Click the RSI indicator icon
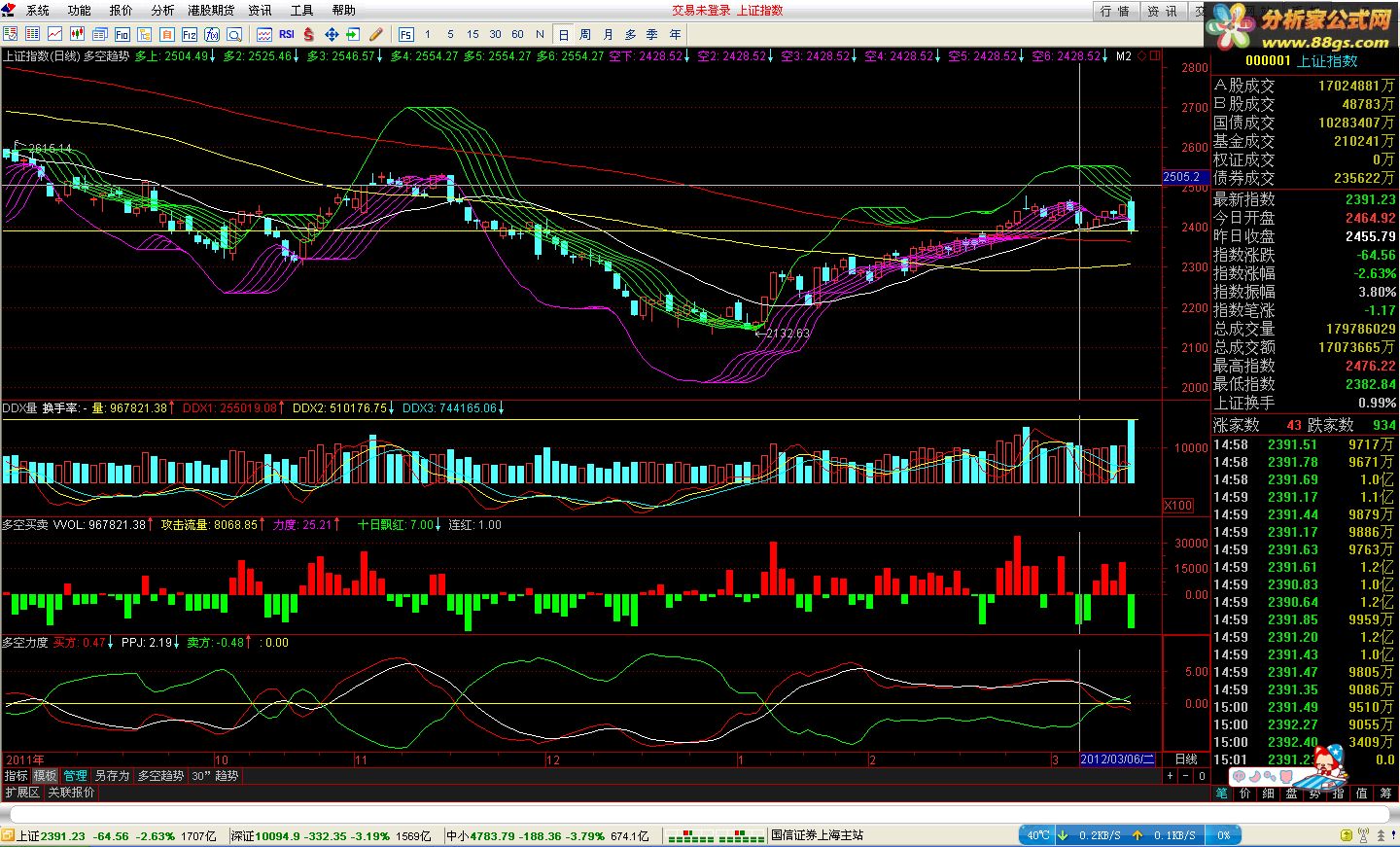Screen dimensions: 1400x847 pyautogui.click(x=287, y=34)
